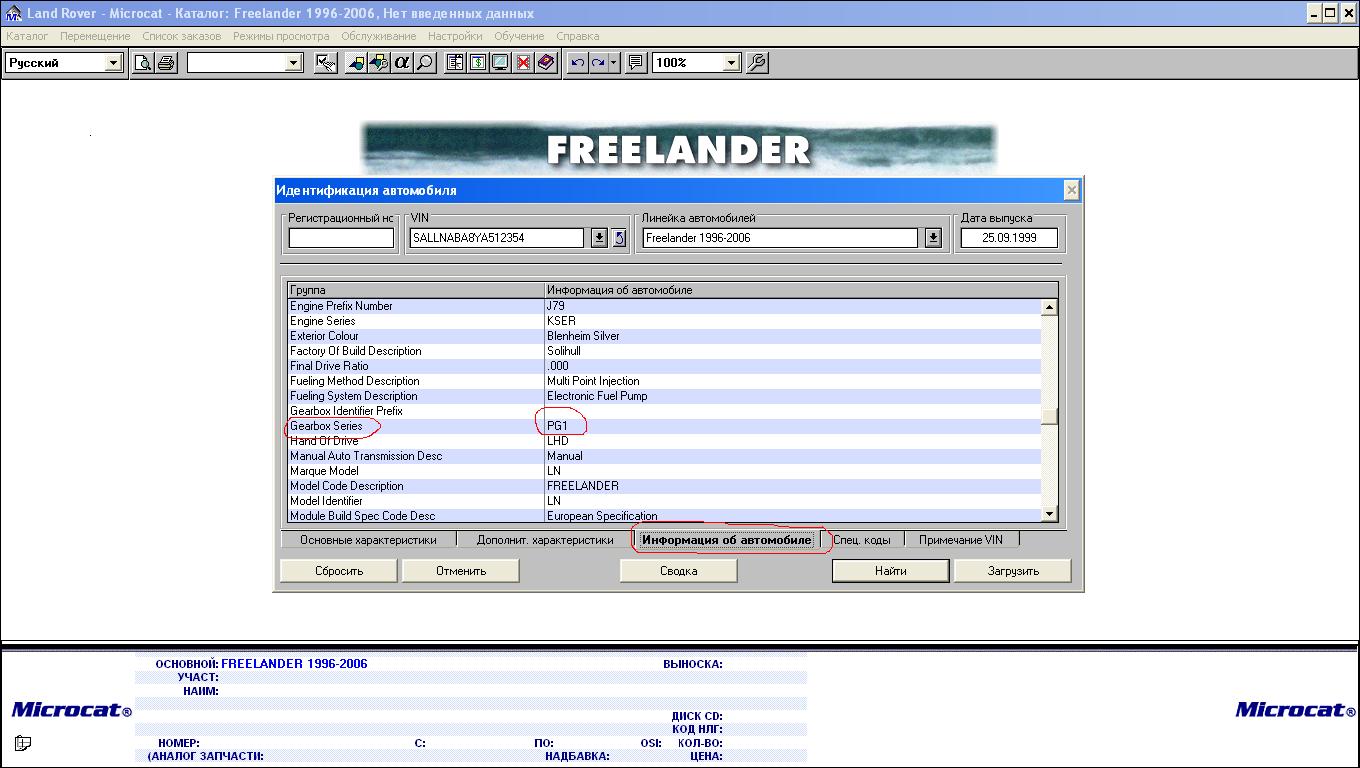Click the red X toolbar icon
The height and width of the screenshot is (768, 1360).
click(x=523, y=63)
